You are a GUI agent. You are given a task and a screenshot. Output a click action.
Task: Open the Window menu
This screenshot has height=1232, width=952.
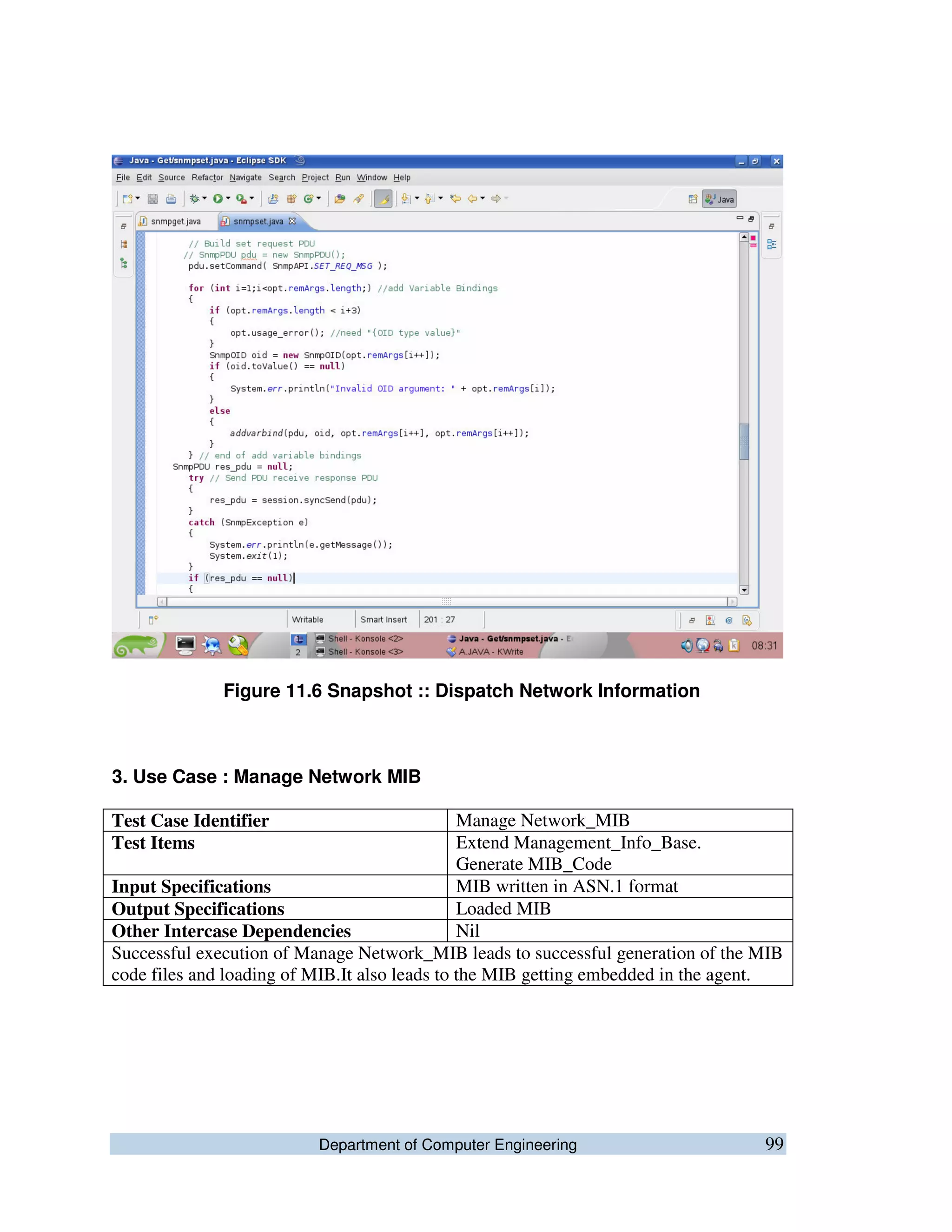(372, 178)
